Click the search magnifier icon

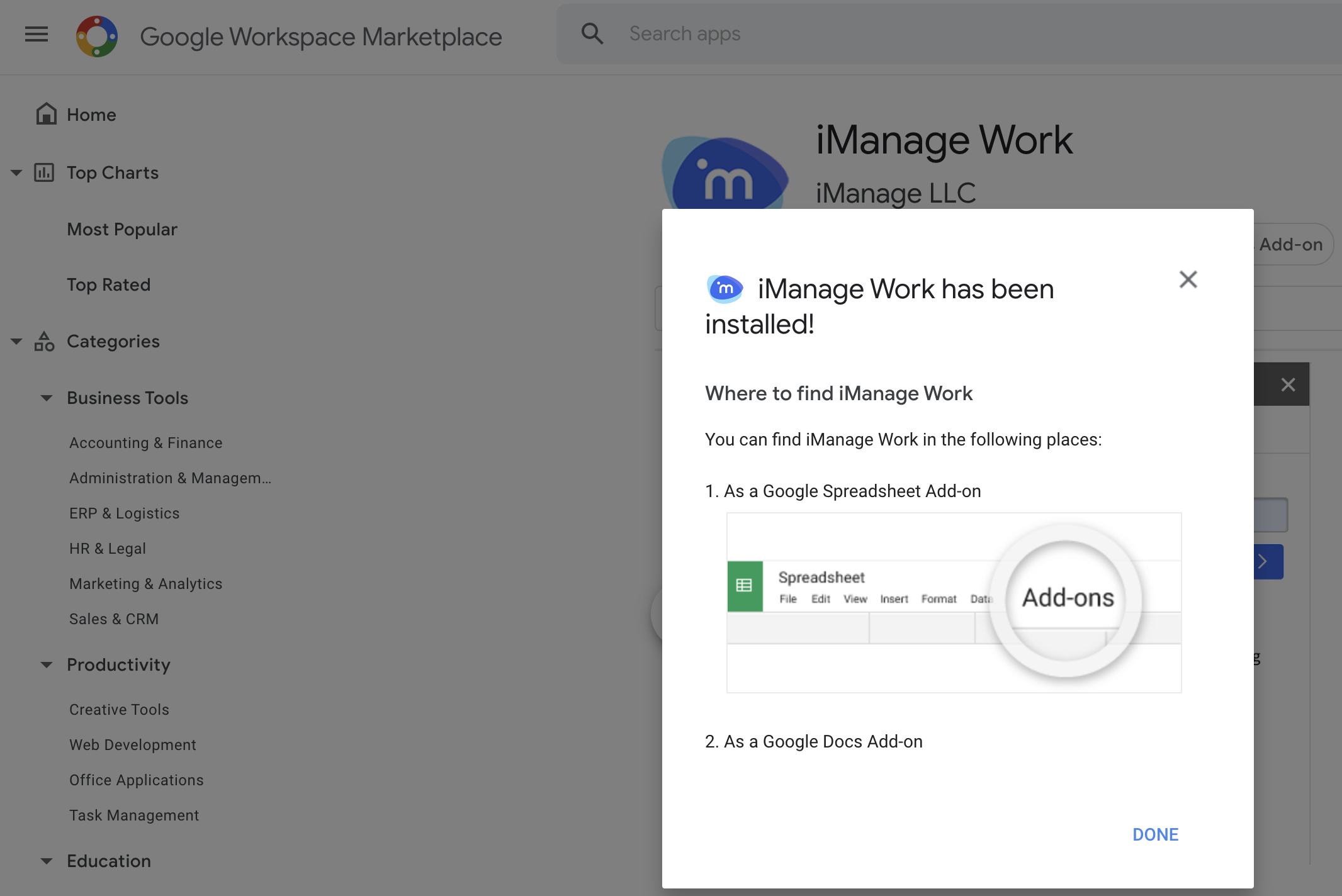coord(592,34)
